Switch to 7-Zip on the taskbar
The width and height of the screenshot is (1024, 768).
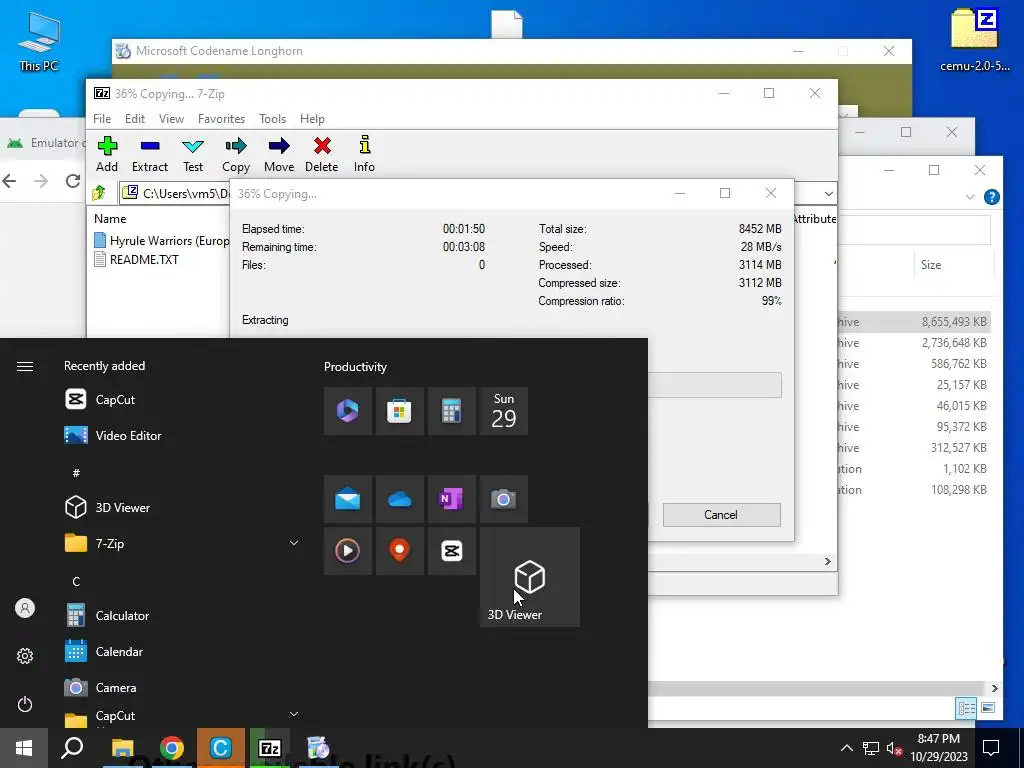[x=270, y=748]
